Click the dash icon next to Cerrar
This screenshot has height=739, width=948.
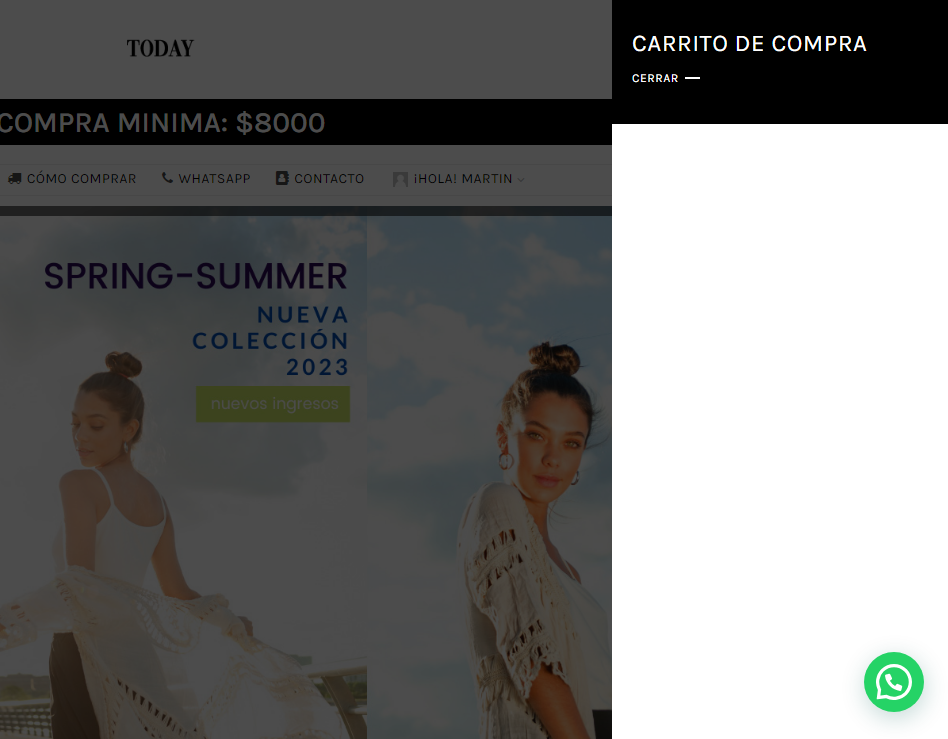click(x=692, y=78)
